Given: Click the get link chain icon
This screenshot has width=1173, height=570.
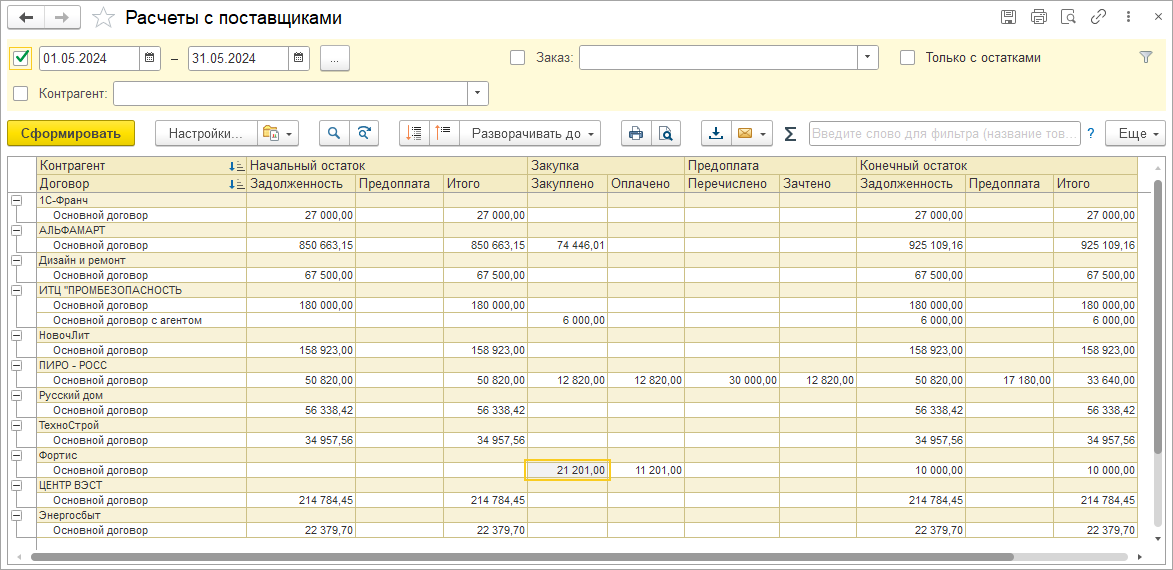Looking at the screenshot, I should [x=1099, y=17].
